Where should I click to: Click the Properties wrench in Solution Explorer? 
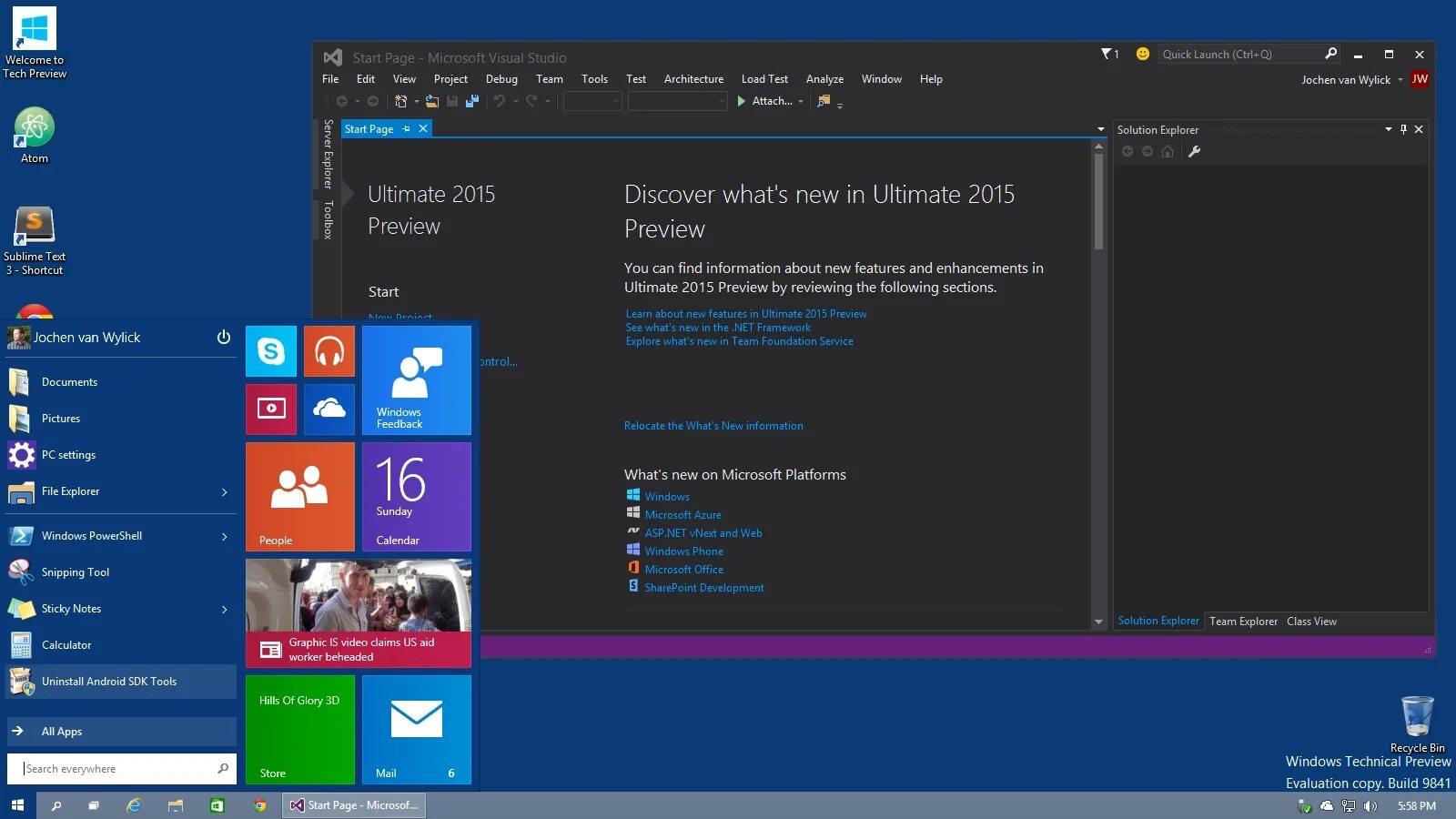click(x=1194, y=152)
